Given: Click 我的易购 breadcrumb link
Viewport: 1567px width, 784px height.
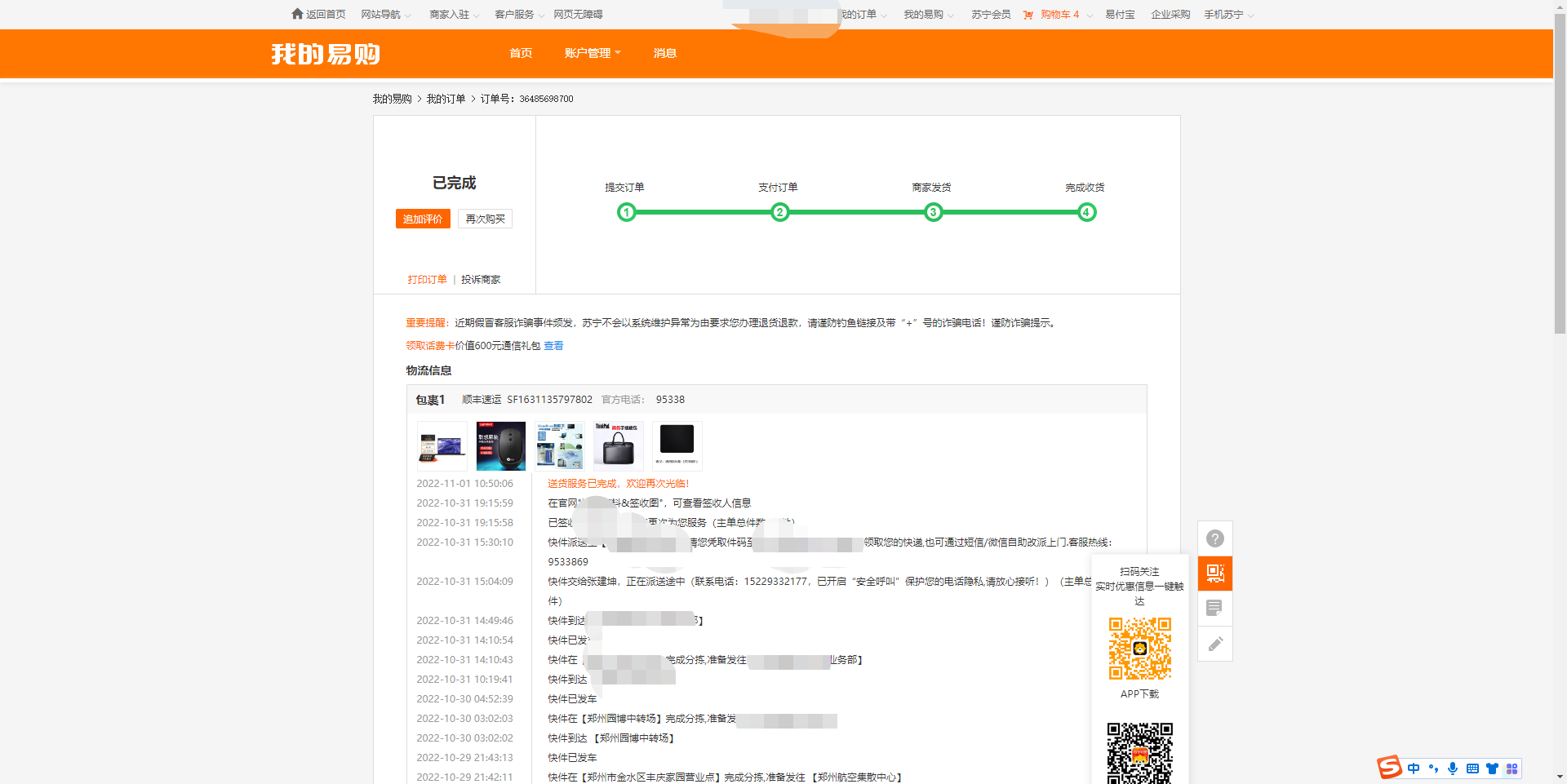Looking at the screenshot, I should pos(393,99).
